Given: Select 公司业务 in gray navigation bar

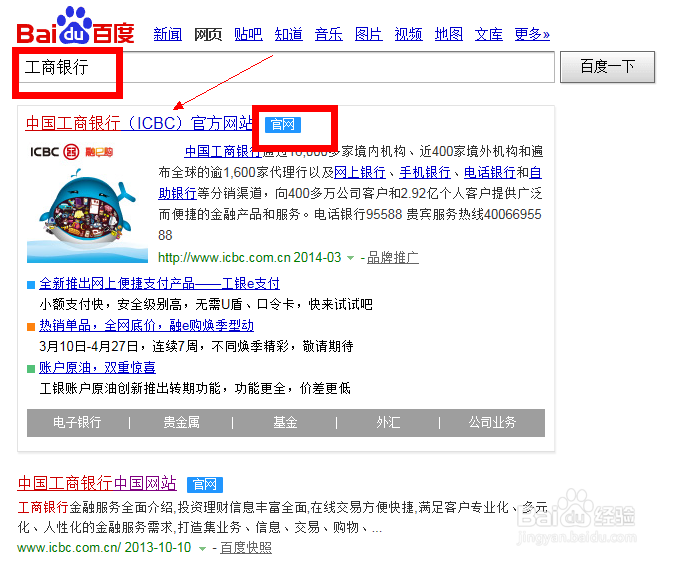Looking at the screenshot, I should [x=492, y=423].
